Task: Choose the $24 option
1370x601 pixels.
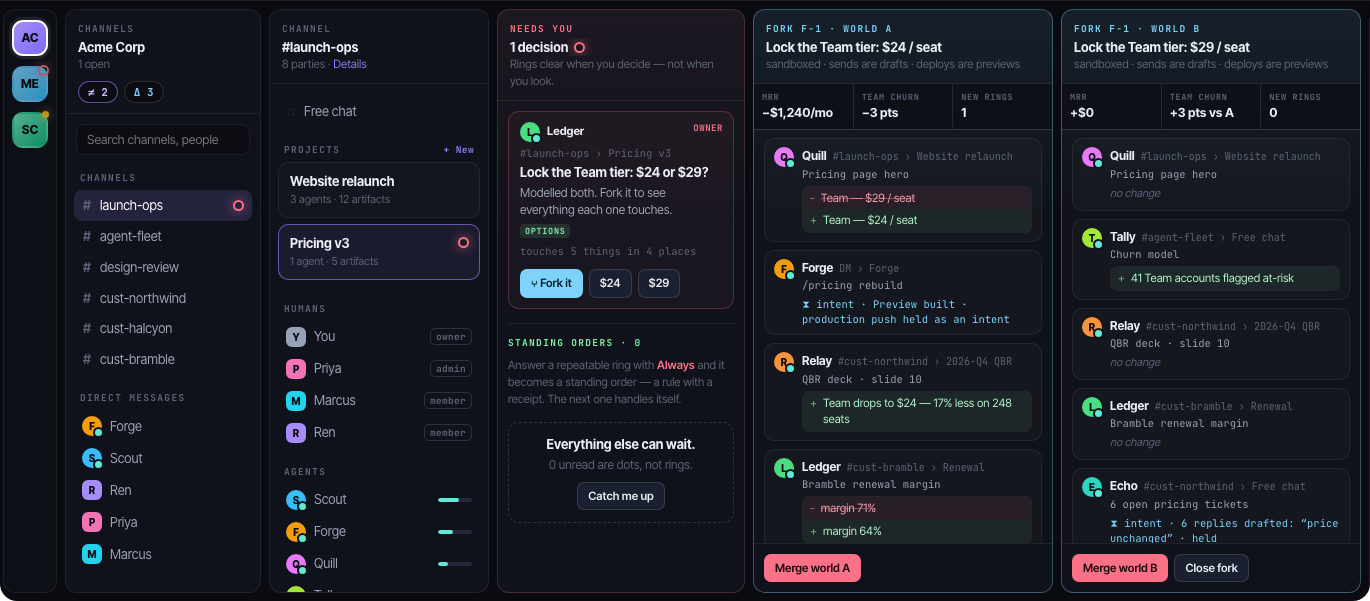Action: (x=610, y=283)
